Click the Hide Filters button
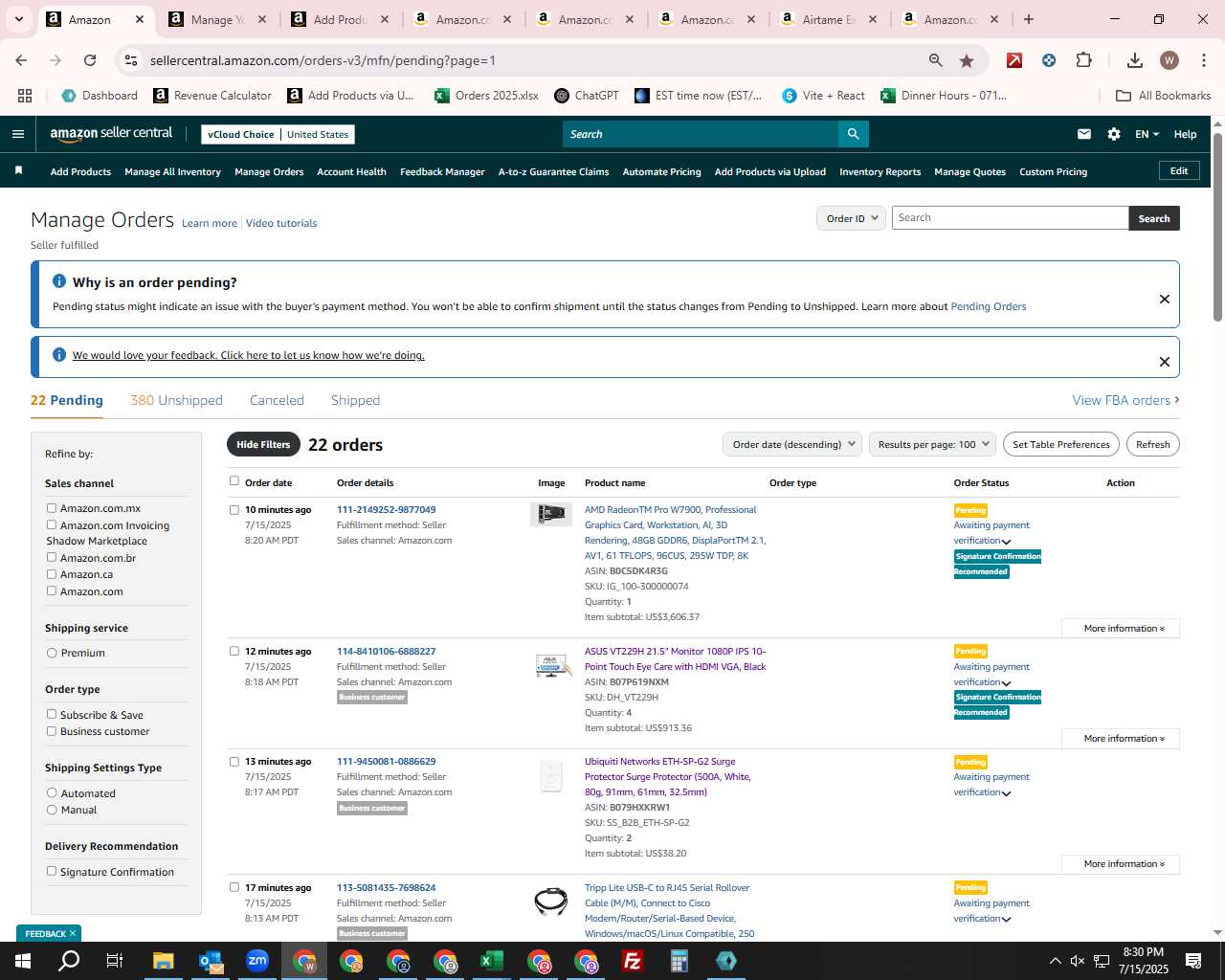This screenshot has height=980, width=1225. click(x=263, y=444)
